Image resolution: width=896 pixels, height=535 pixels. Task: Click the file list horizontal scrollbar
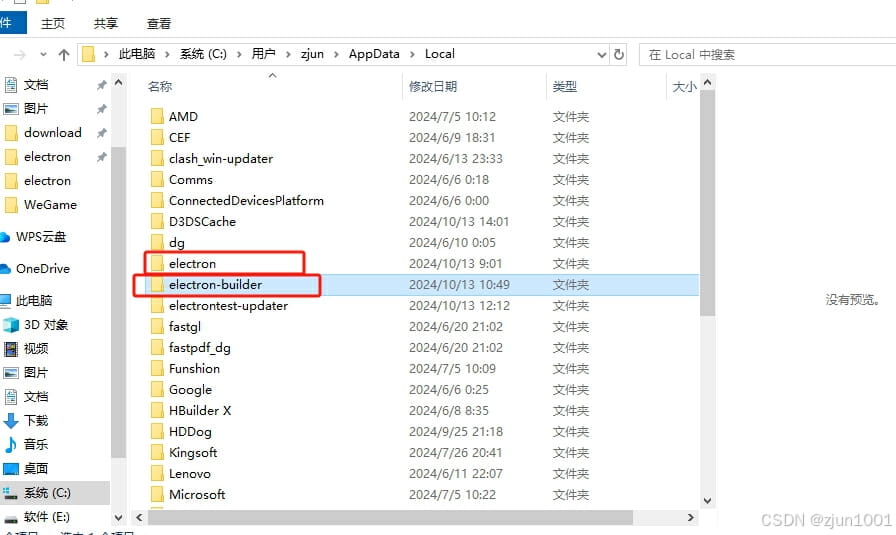(390, 517)
